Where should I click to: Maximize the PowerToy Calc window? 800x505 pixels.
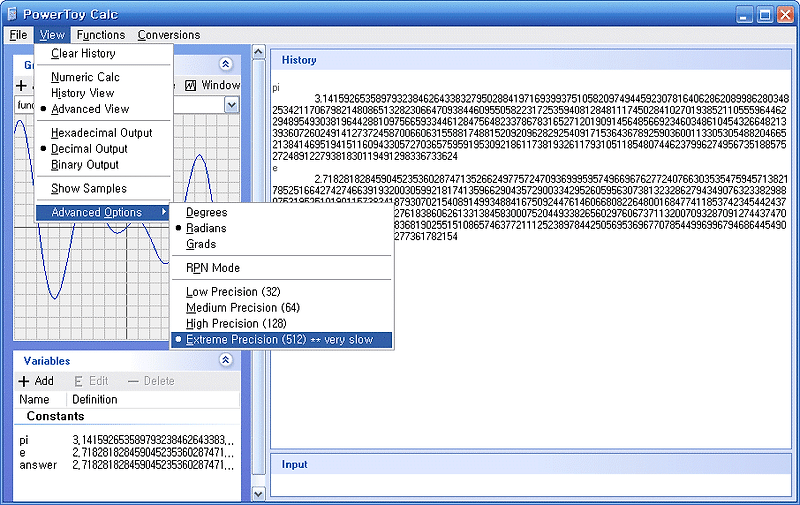pos(765,14)
